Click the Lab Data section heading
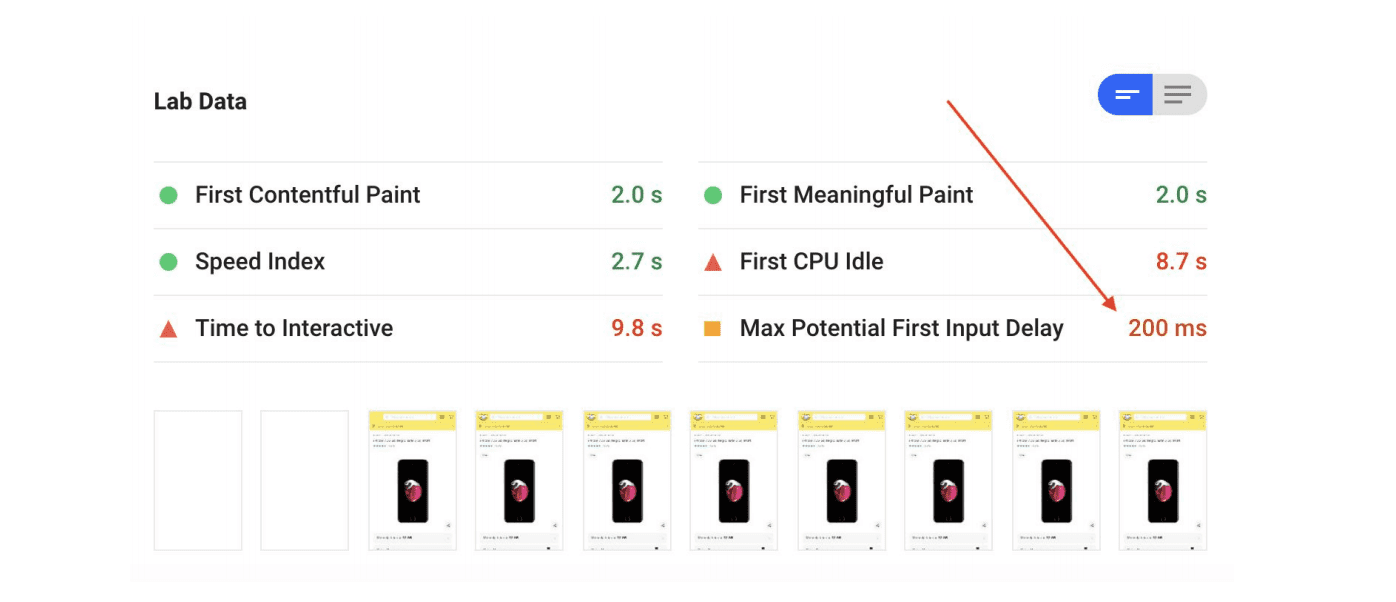The height and width of the screenshot is (602, 1396). click(x=200, y=101)
